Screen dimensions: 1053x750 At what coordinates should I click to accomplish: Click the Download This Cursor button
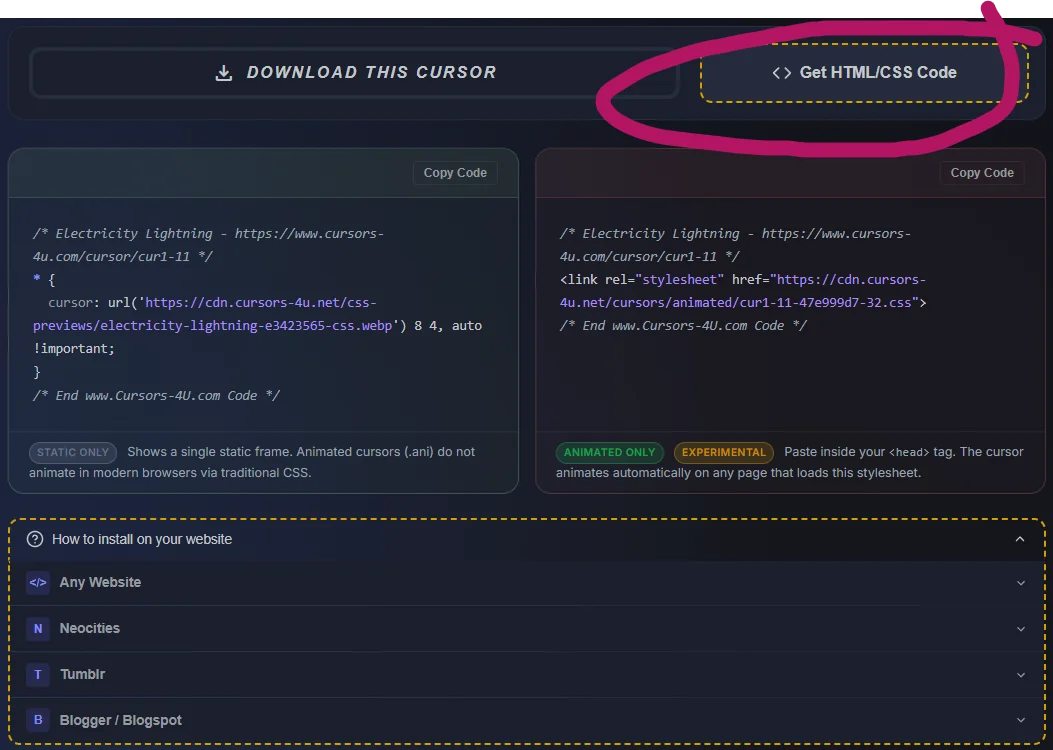pos(354,73)
